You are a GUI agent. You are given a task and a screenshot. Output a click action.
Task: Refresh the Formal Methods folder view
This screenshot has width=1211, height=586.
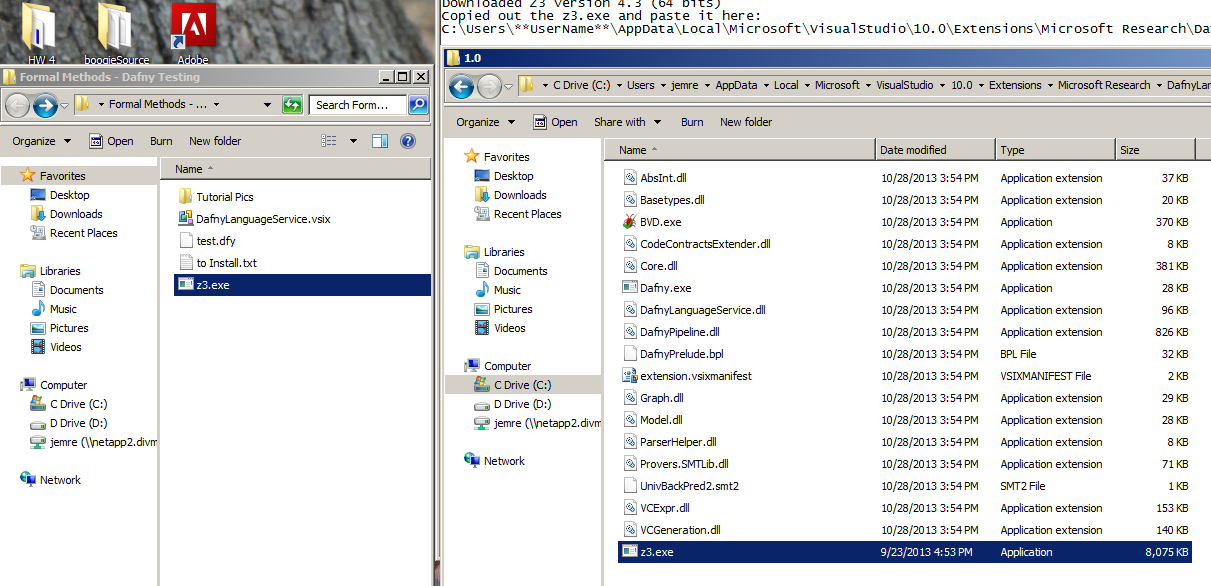(292, 104)
